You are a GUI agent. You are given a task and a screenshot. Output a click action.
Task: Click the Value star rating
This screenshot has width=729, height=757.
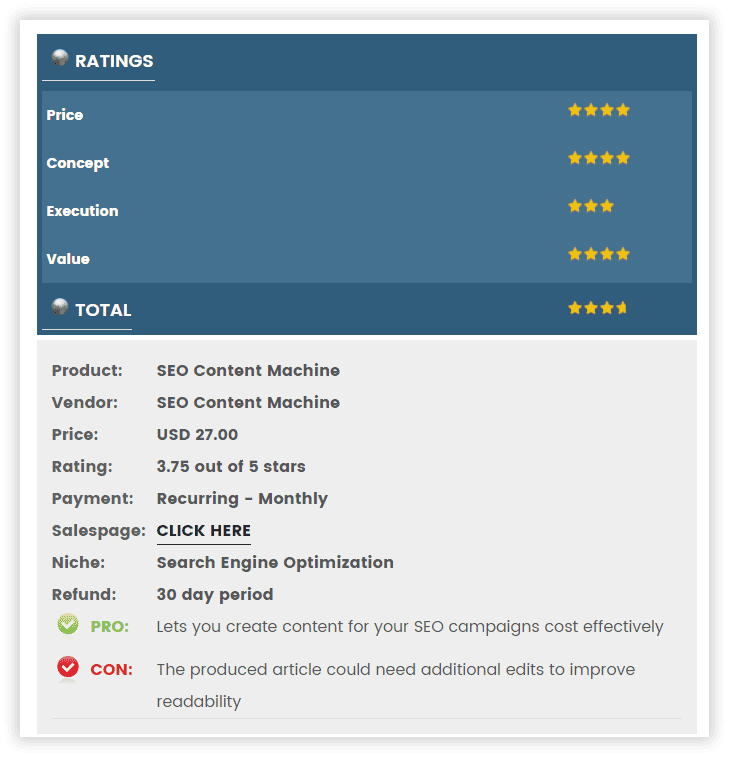click(x=599, y=254)
